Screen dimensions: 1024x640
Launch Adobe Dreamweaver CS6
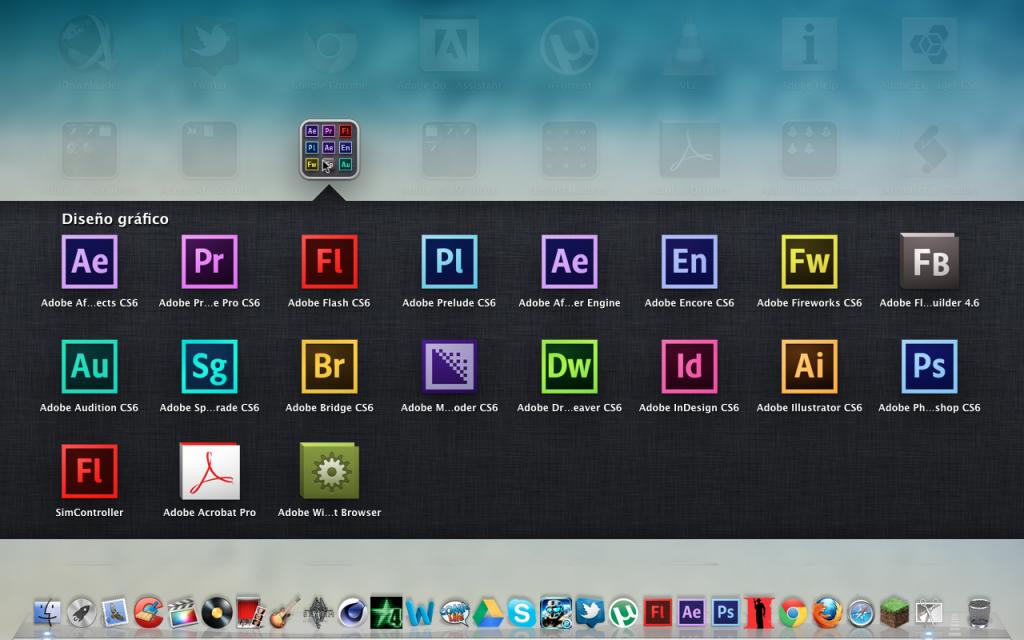(569, 366)
